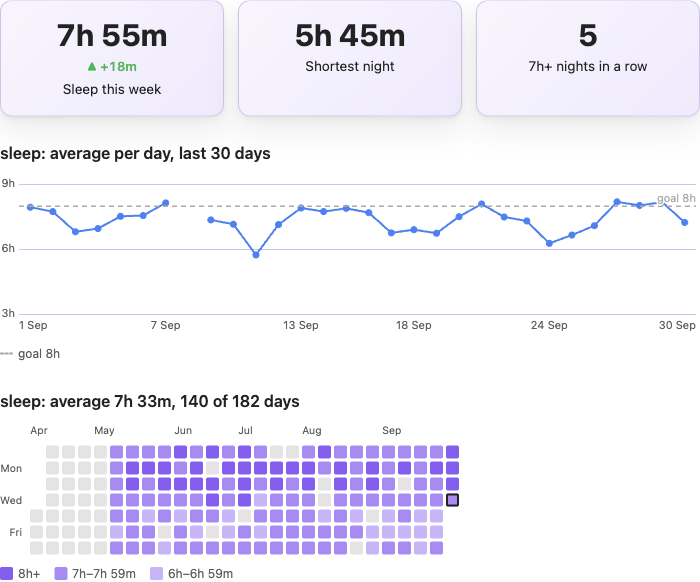The width and height of the screenshot is (700, 582).
Task: Click the Sep month label on the heatmap
Action: coord(392,430)
